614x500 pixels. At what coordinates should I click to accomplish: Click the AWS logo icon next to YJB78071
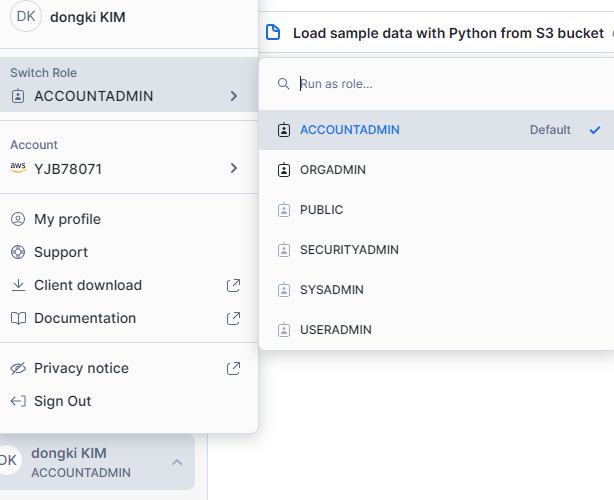[17, 168]
